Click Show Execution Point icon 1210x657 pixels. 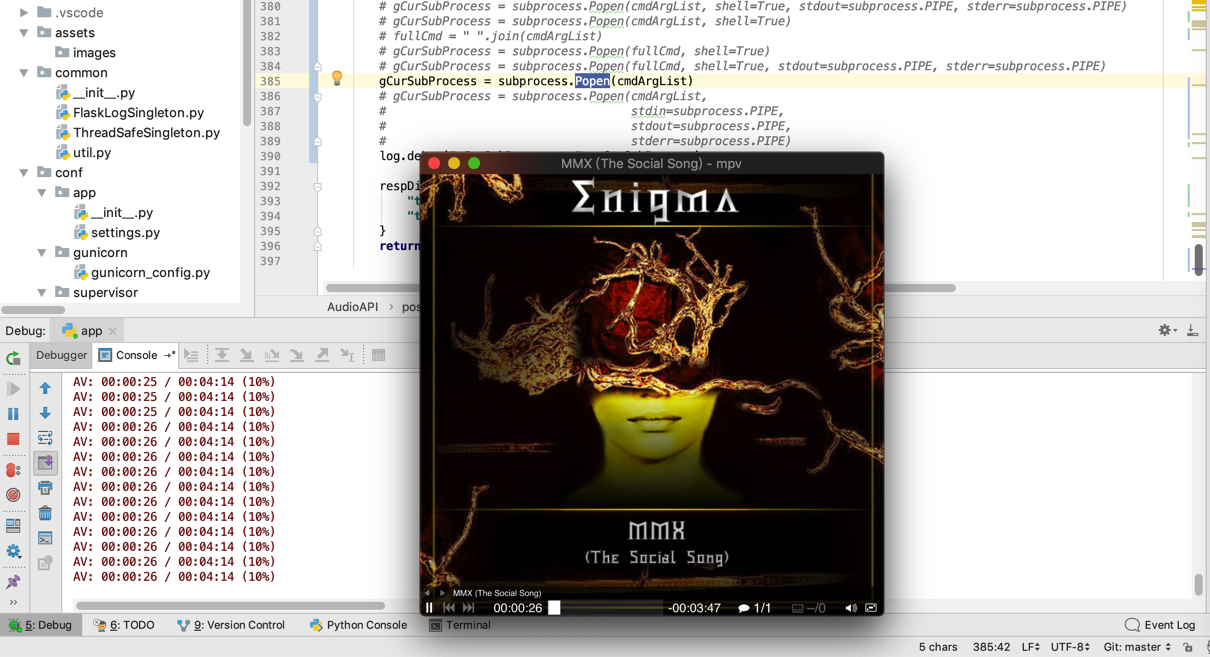point(192,355)
